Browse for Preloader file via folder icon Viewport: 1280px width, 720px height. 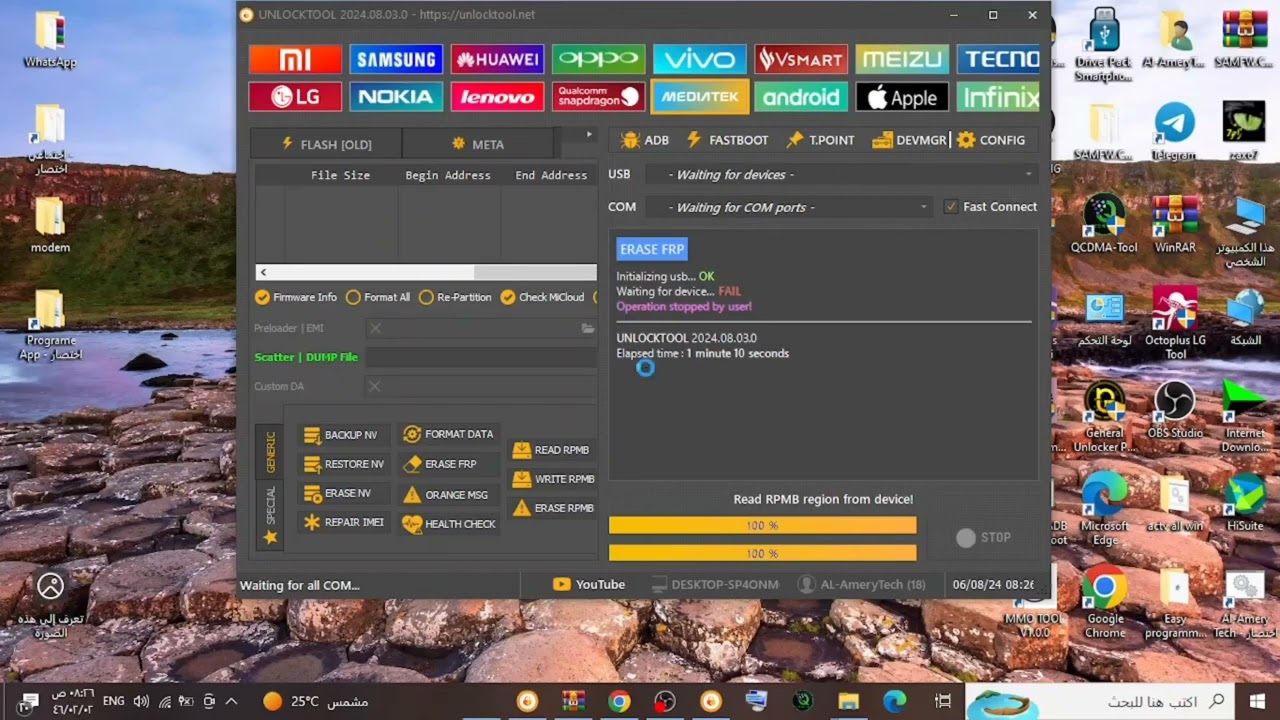click(588, 328)
